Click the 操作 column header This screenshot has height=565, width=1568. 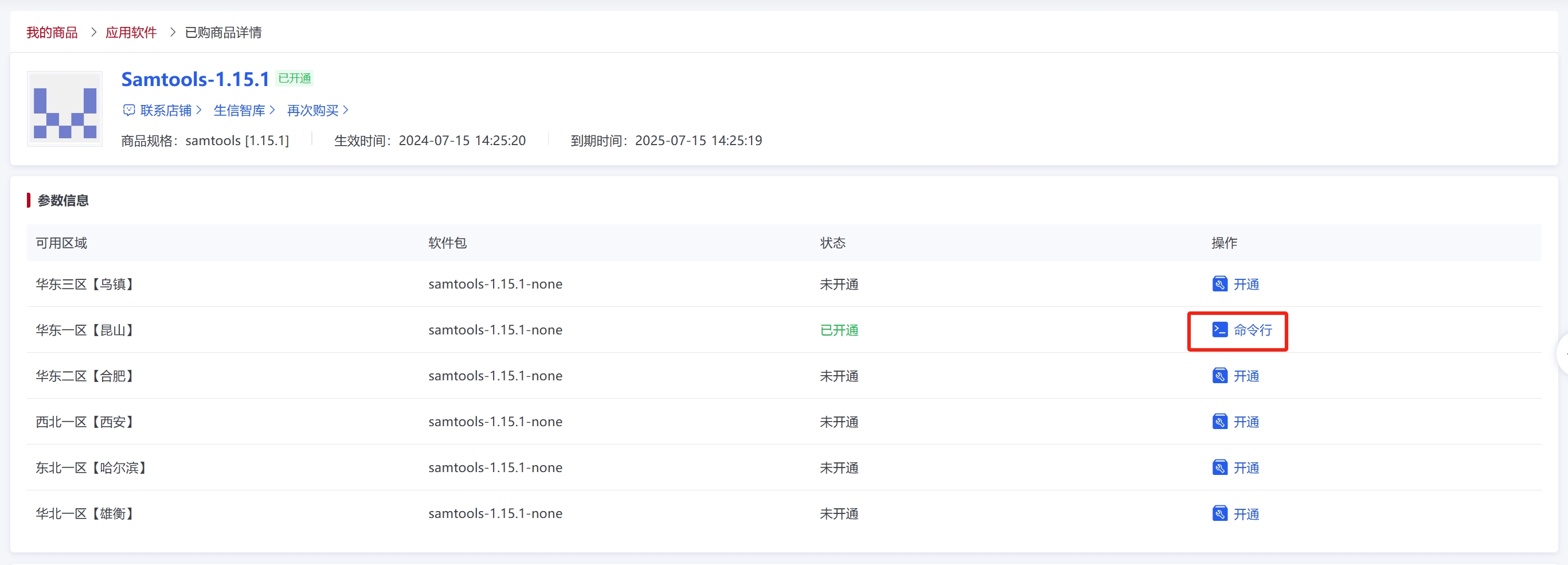[1223, 243]
